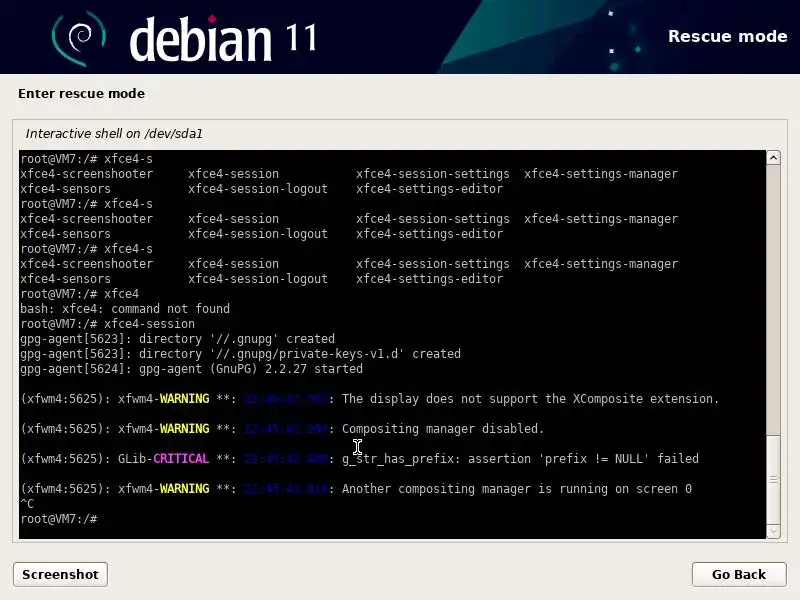Click the empty shell prompt after ^C
Viewport: 800px width, 600px height.
[59, 519]
